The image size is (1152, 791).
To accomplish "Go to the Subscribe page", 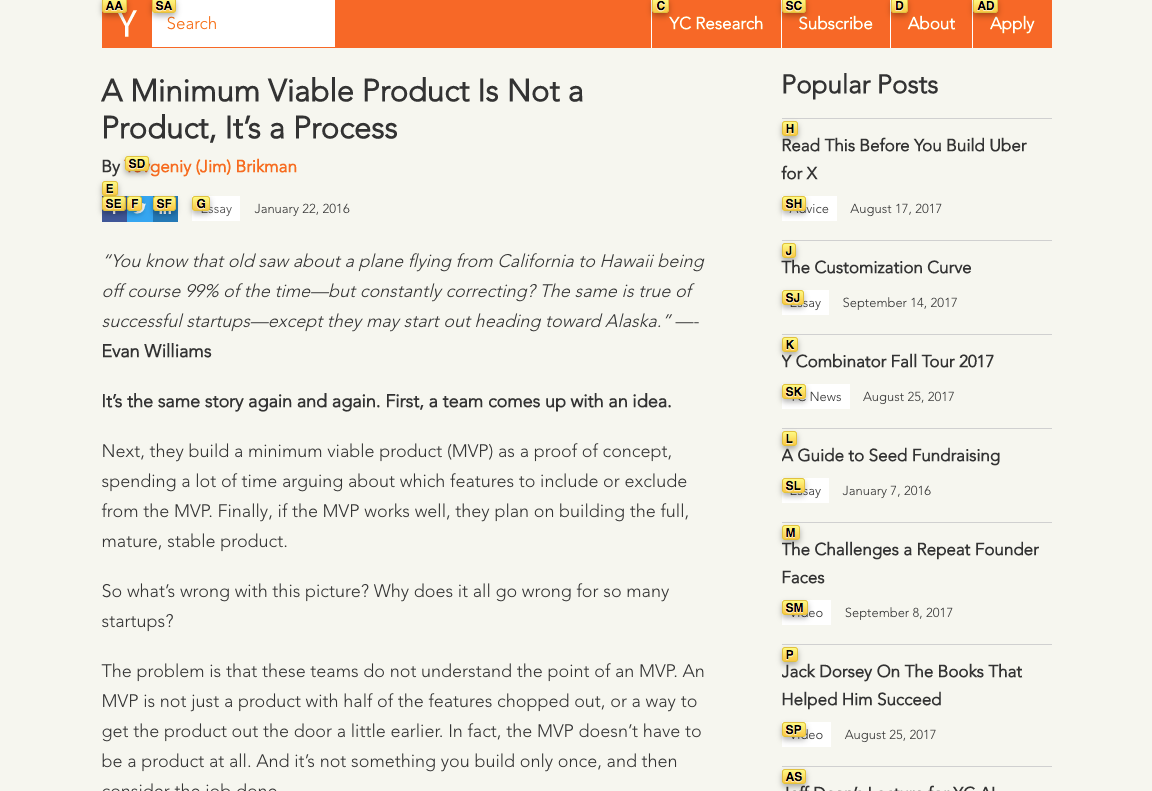I will (x=835, y=24).
